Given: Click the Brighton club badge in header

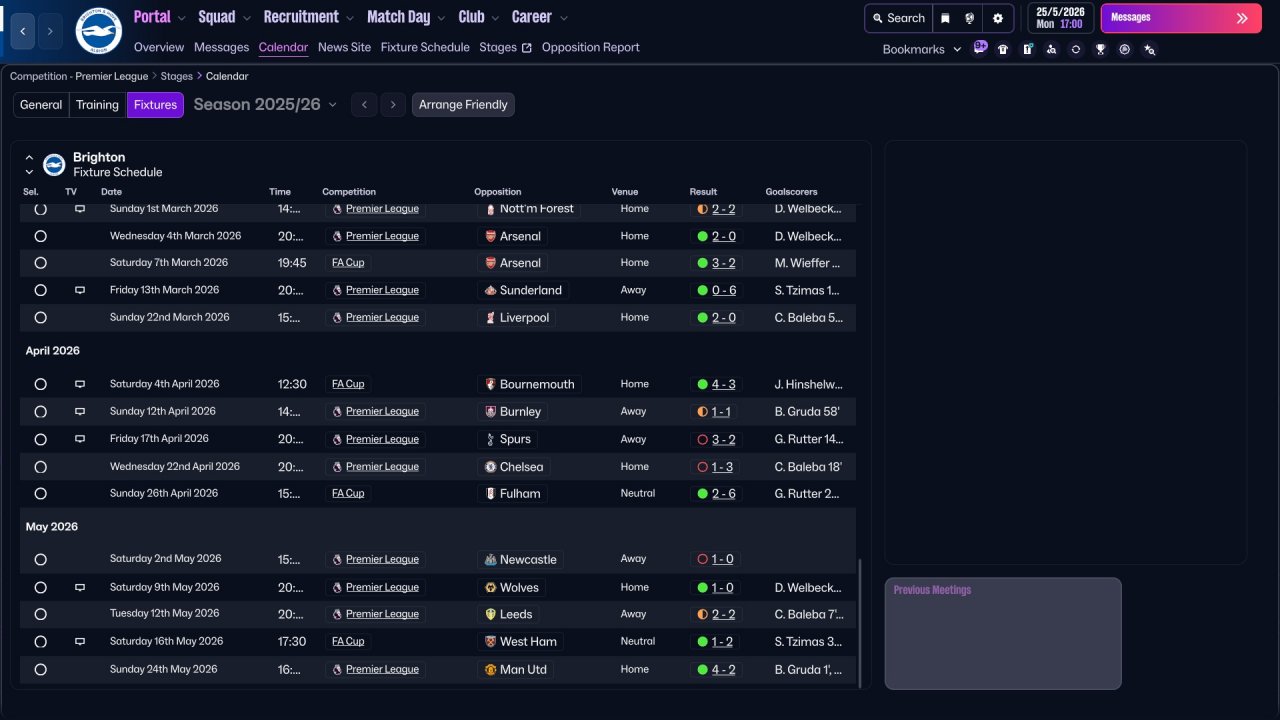Looking at the screenshot, I should click(x=98, y=31).
